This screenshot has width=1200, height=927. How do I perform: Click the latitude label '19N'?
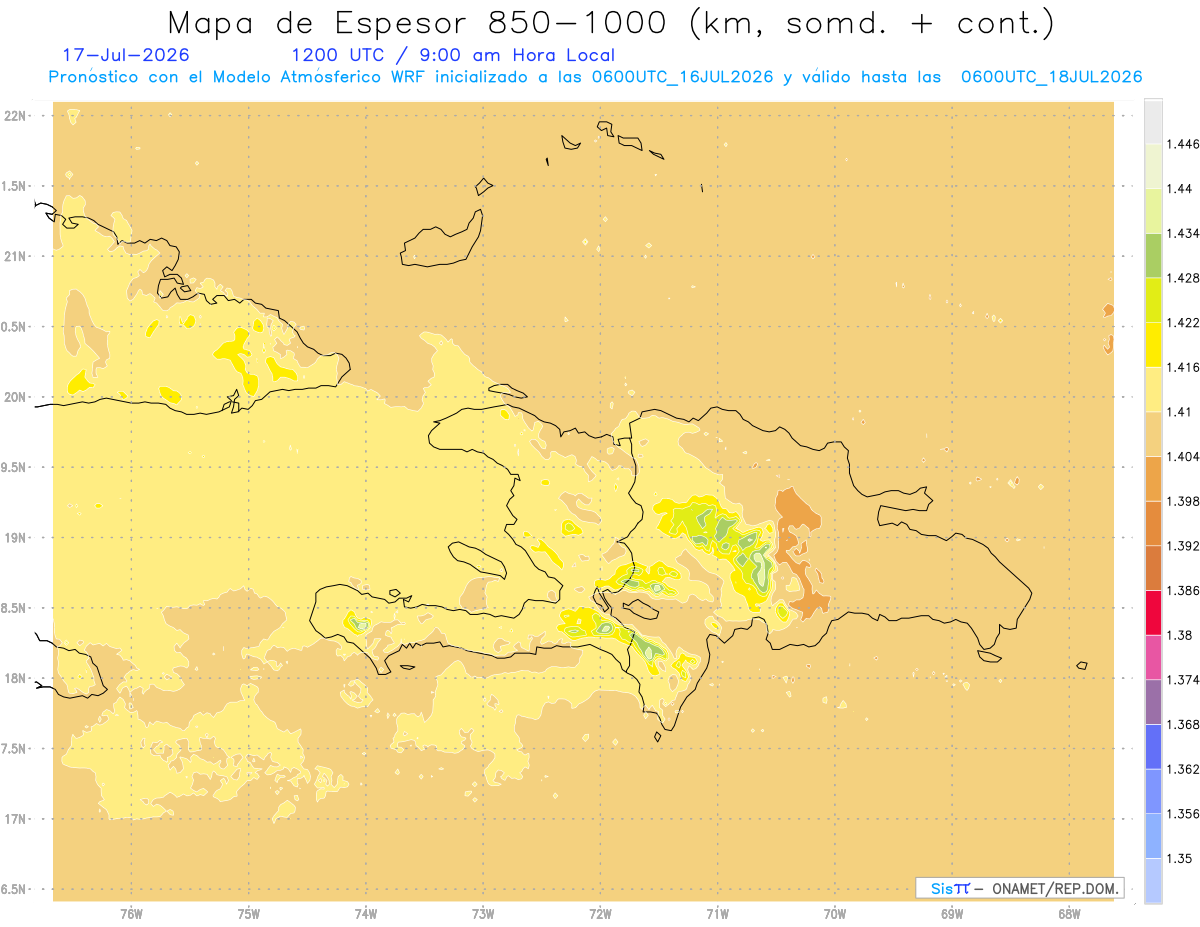(x=14, y=538)
